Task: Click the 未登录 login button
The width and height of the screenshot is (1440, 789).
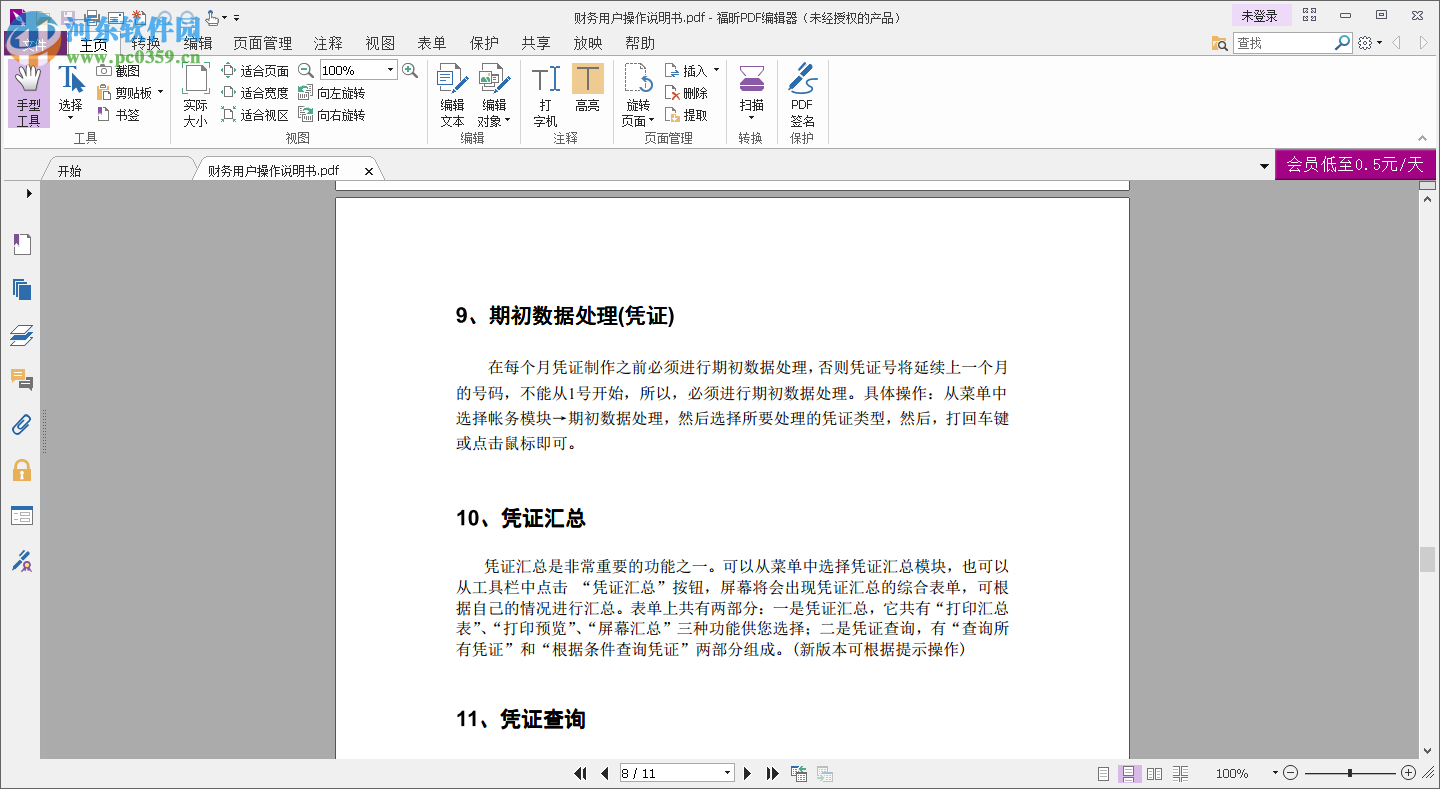Action: [1260, 16]
